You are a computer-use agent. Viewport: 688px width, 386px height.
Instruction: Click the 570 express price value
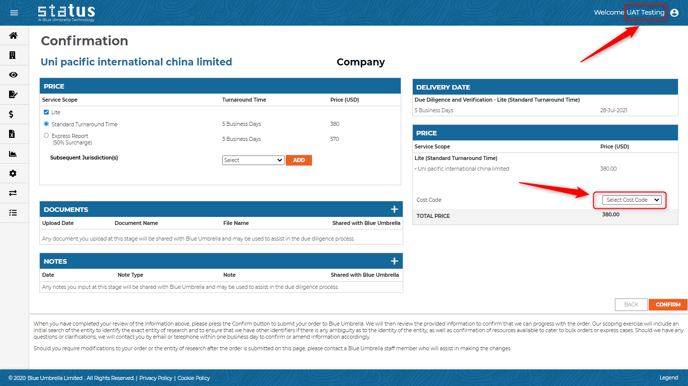334,139
